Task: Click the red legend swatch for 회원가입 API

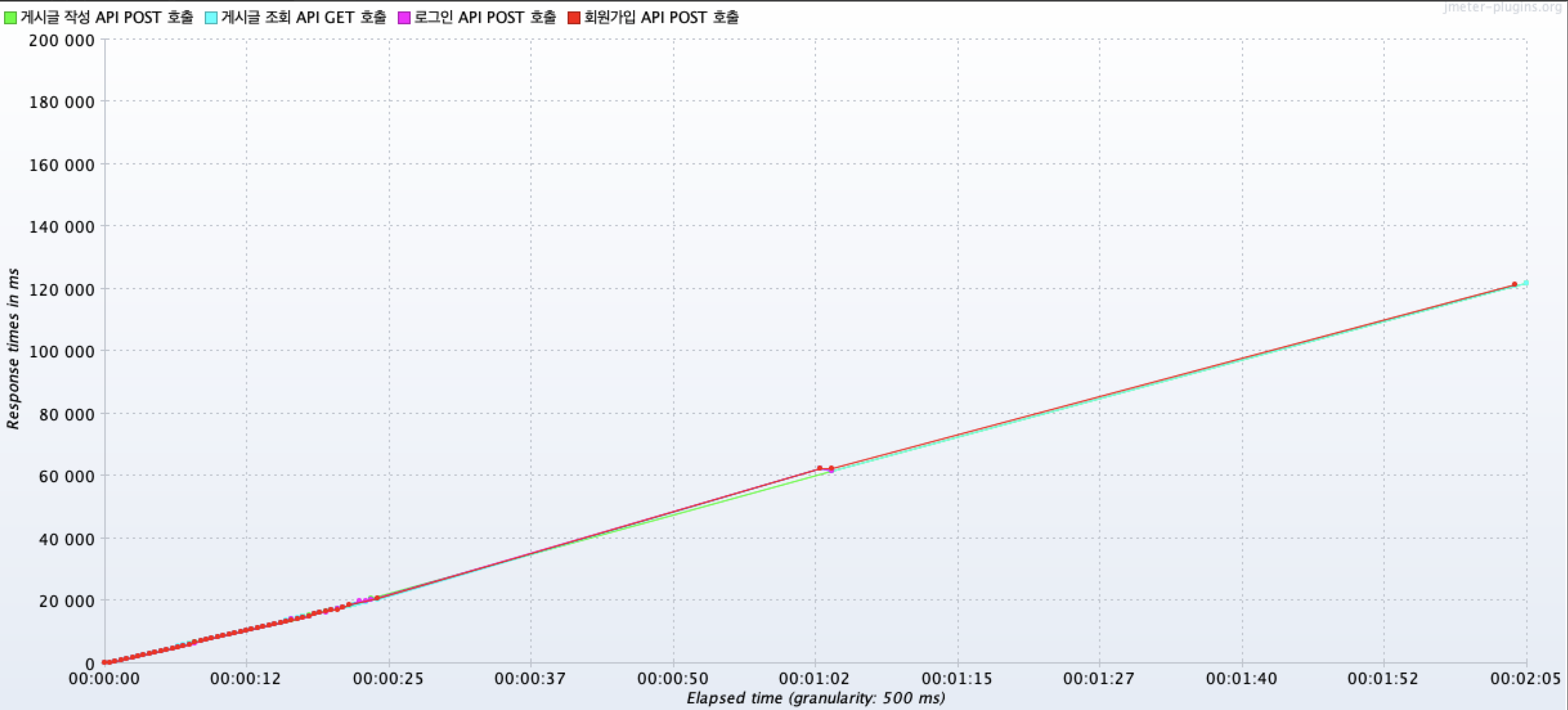Action: tap(574, 18)
